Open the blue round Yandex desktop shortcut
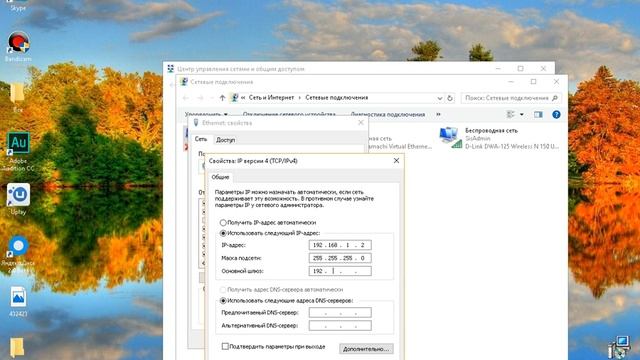 pos(18,246)
